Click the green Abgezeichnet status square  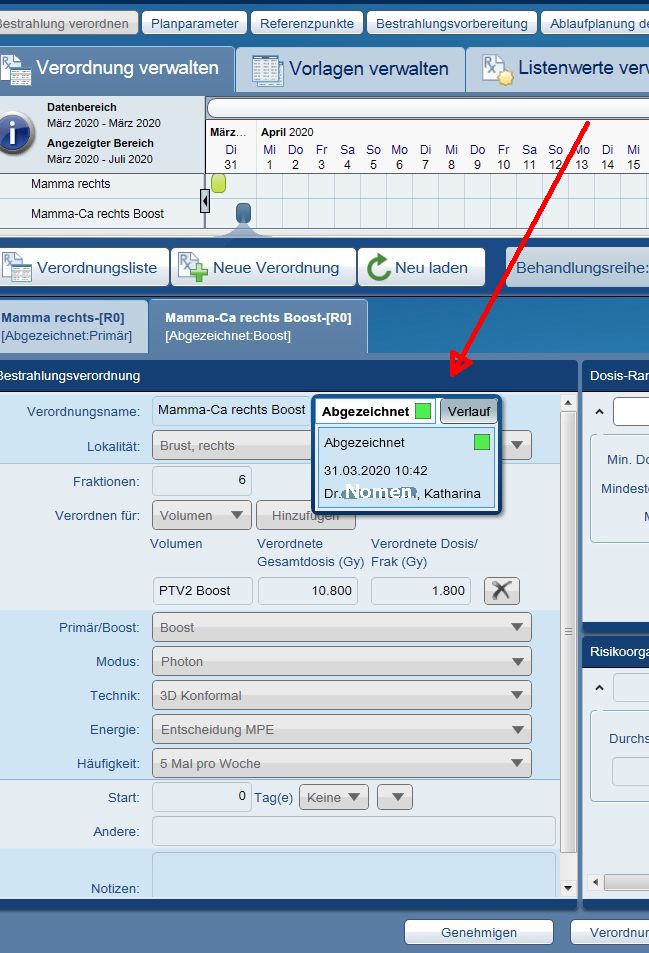pyautogui.click(x=423, y=411)
